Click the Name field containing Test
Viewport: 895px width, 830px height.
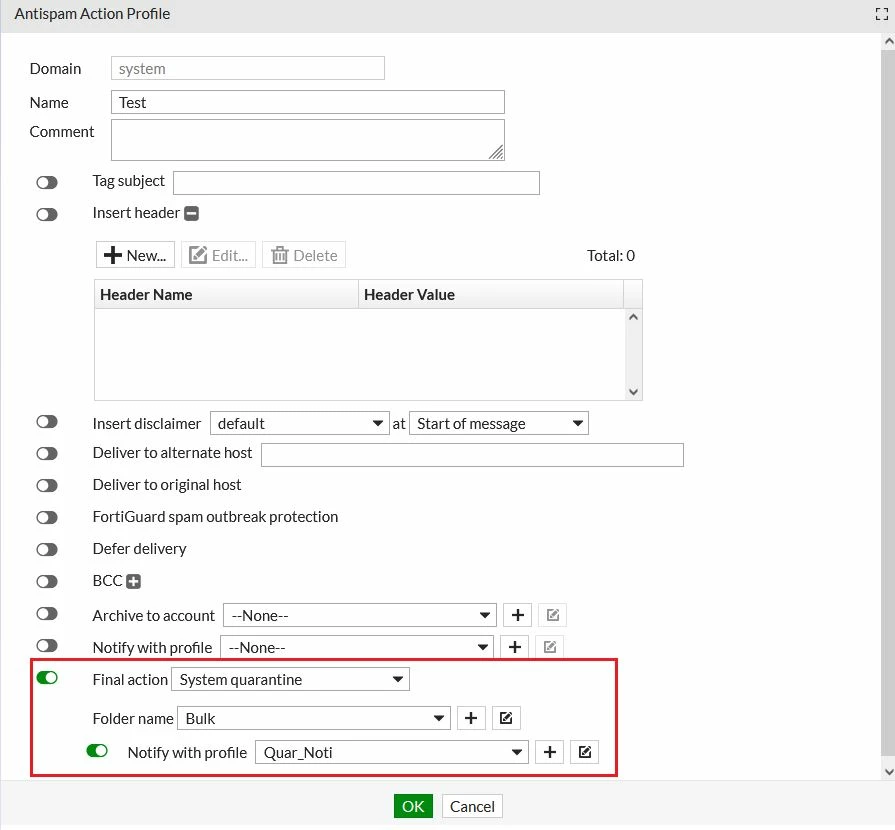click(308, 102)
